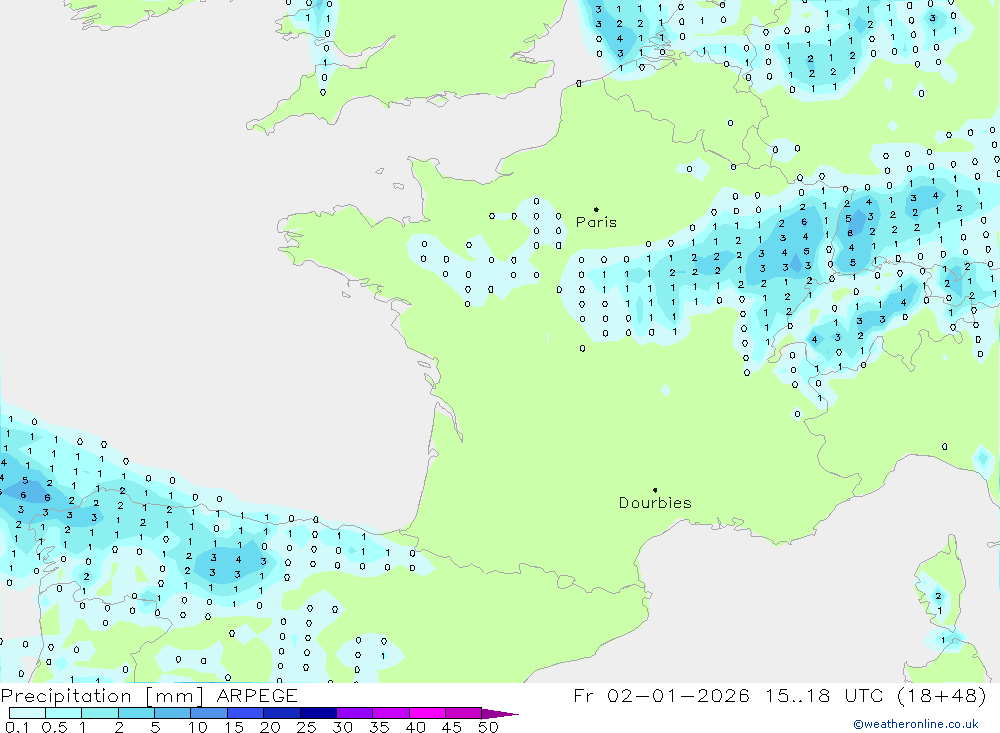Viewport: 1000px width, 733px height.
Task: Click the legend value label 25
Action: point(306,727)
